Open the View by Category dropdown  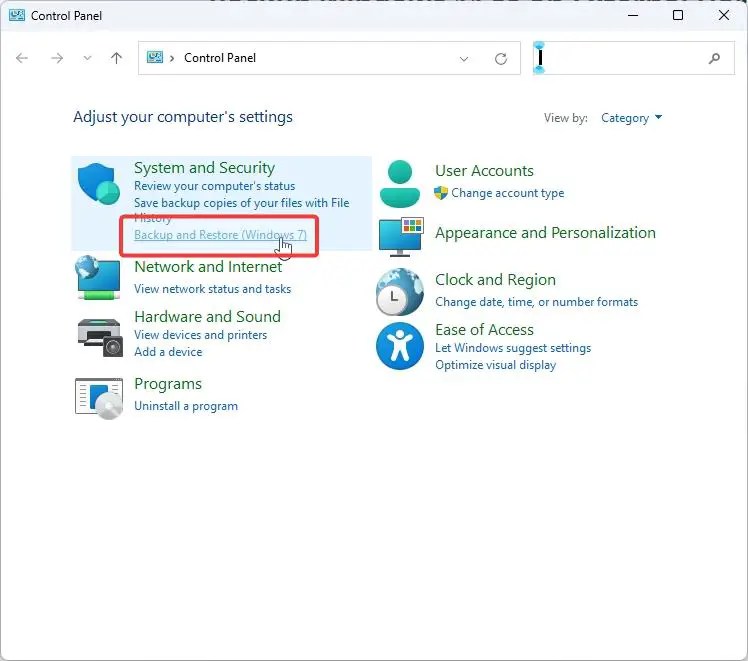(631, 118)
